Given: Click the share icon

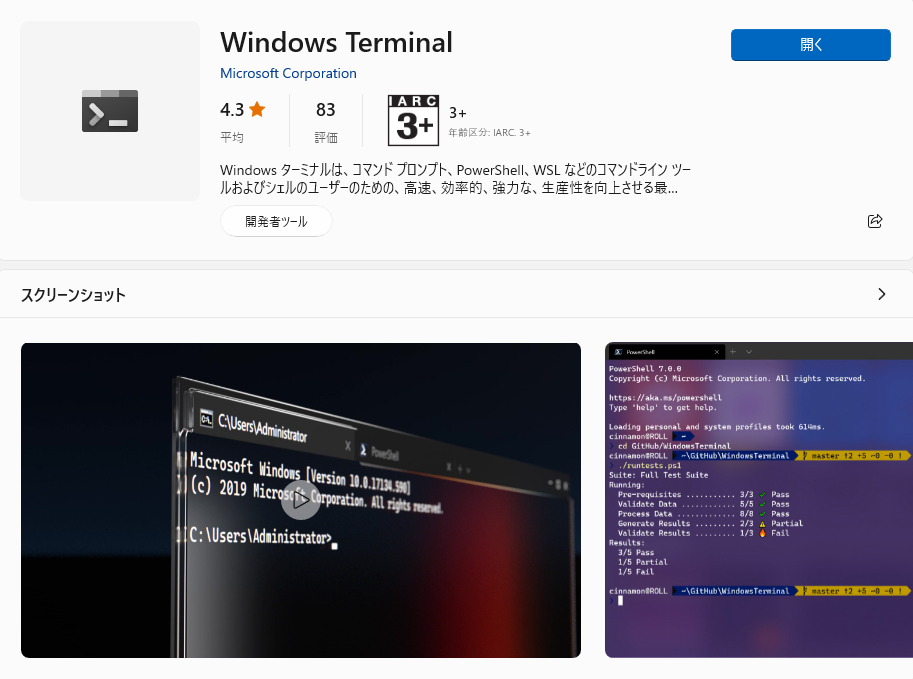Looking at the screenshot, I should 875,221.
